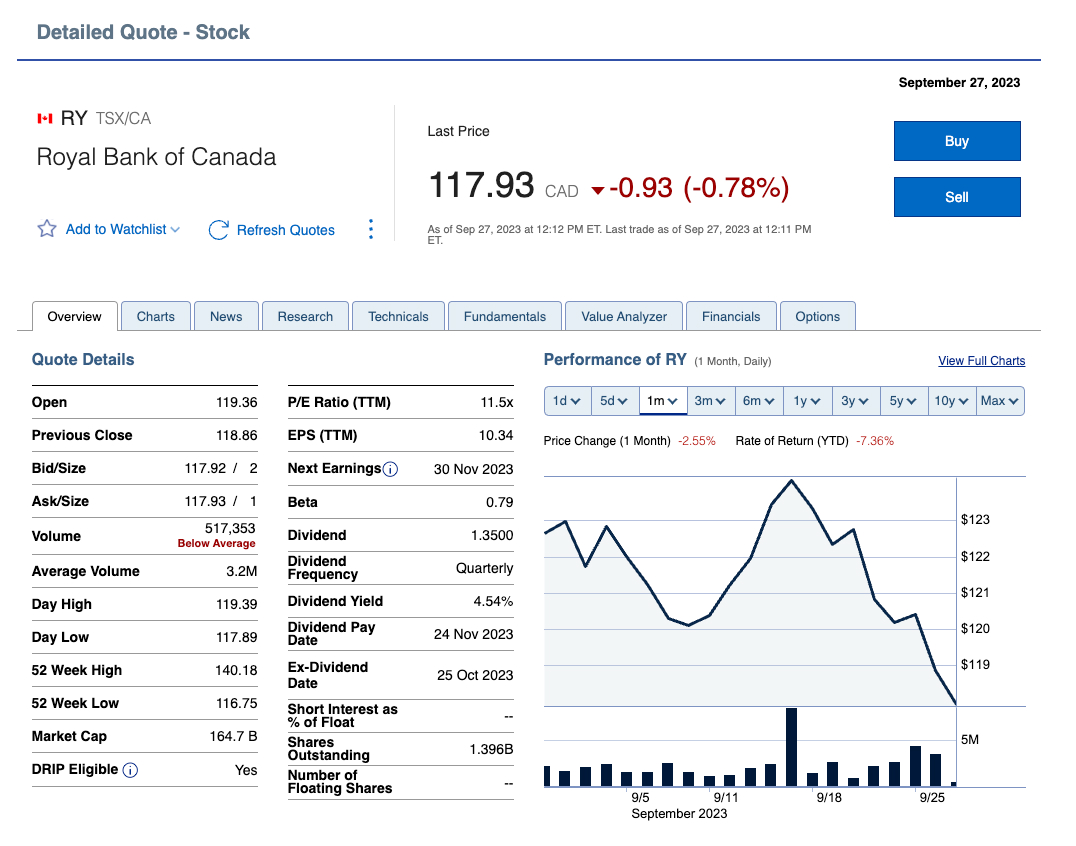Click the Market Cap value 164.7 B
This screenshot has width=1076, height=846.
pyautogui.click(x=233, y=736)
